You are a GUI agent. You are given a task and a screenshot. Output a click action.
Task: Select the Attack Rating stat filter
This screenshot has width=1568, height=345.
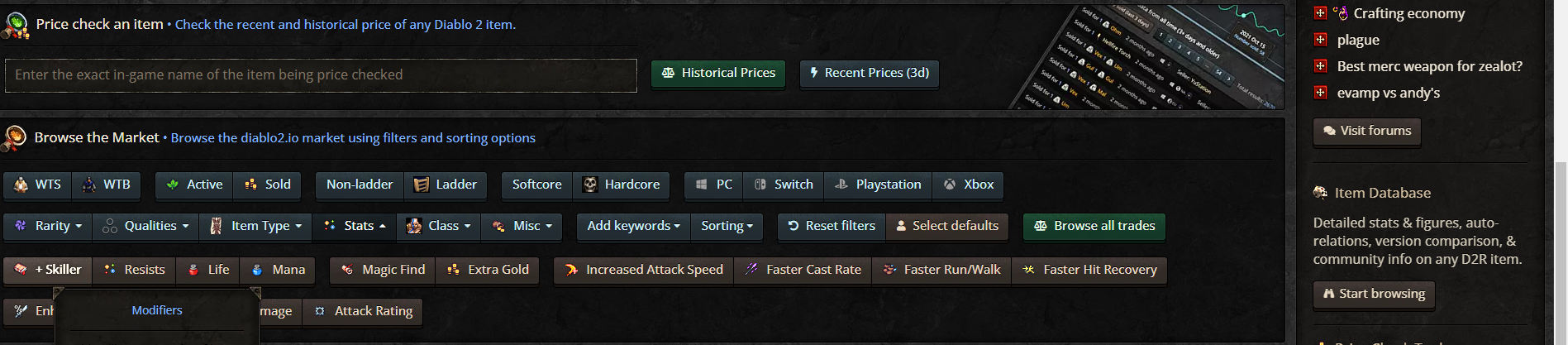click(363, 311)
